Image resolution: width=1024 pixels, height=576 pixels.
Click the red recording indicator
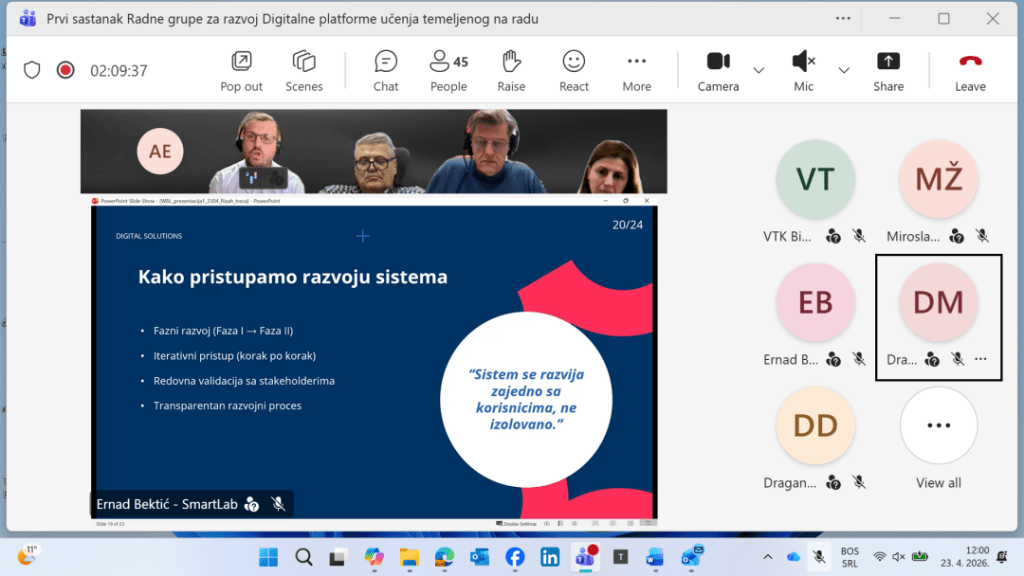65,70
